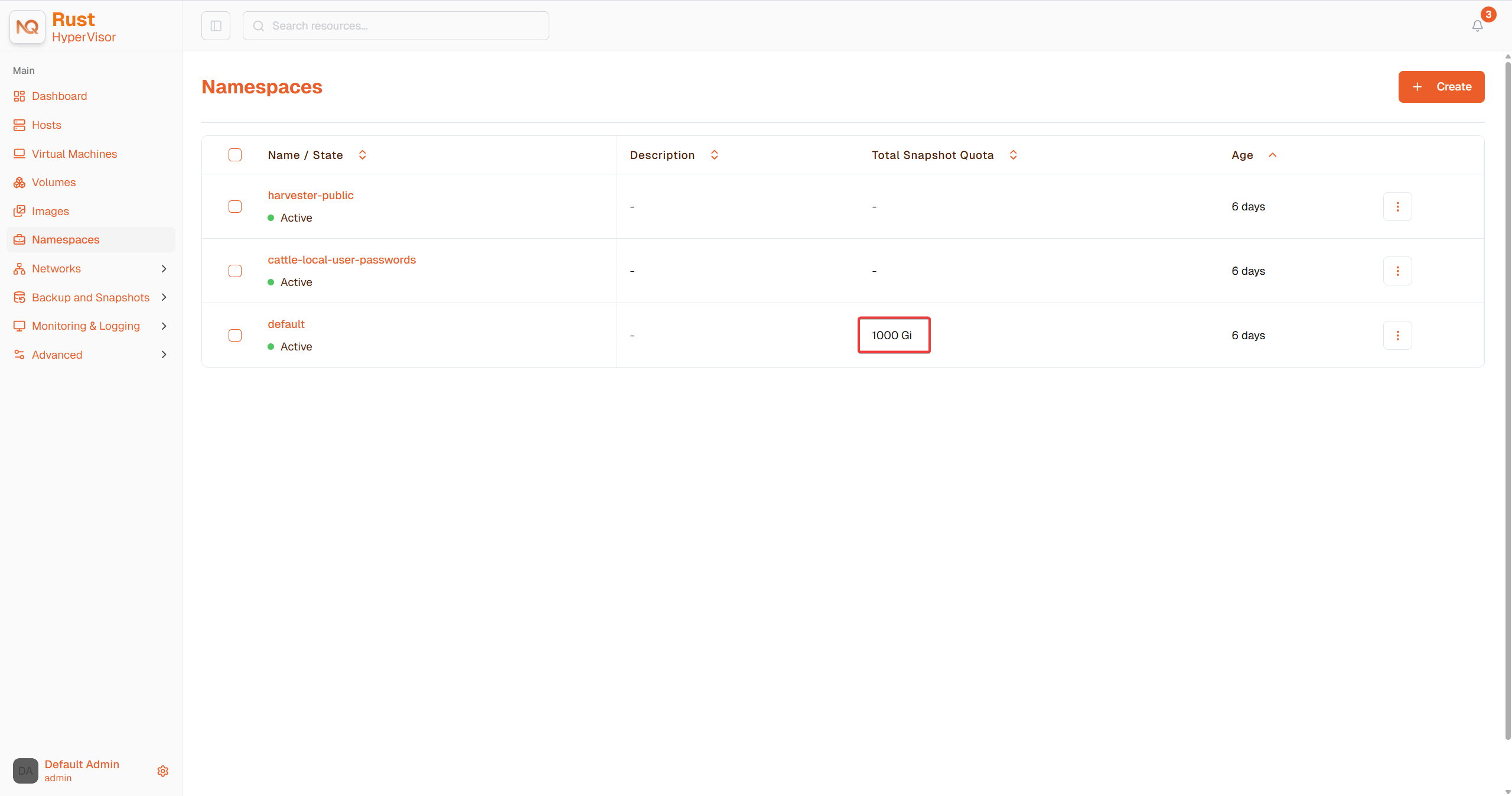
Task: Click the Virtual Machines laptop icon
Action: [19, 154]
